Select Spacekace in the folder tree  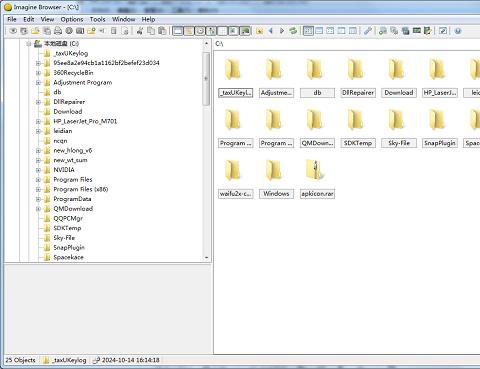68,257
